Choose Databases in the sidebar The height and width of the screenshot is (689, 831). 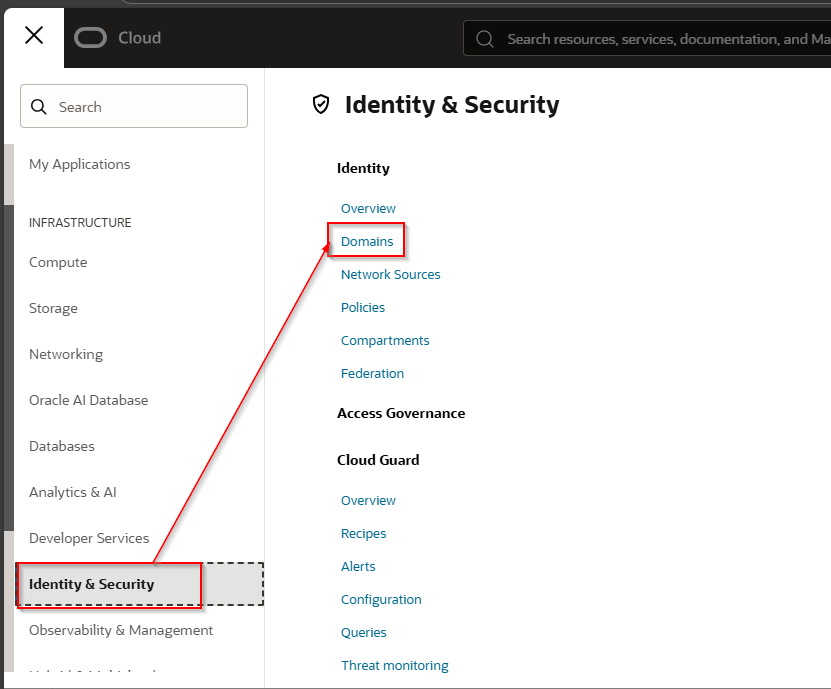pyautogui.click(x=62, y=446)
